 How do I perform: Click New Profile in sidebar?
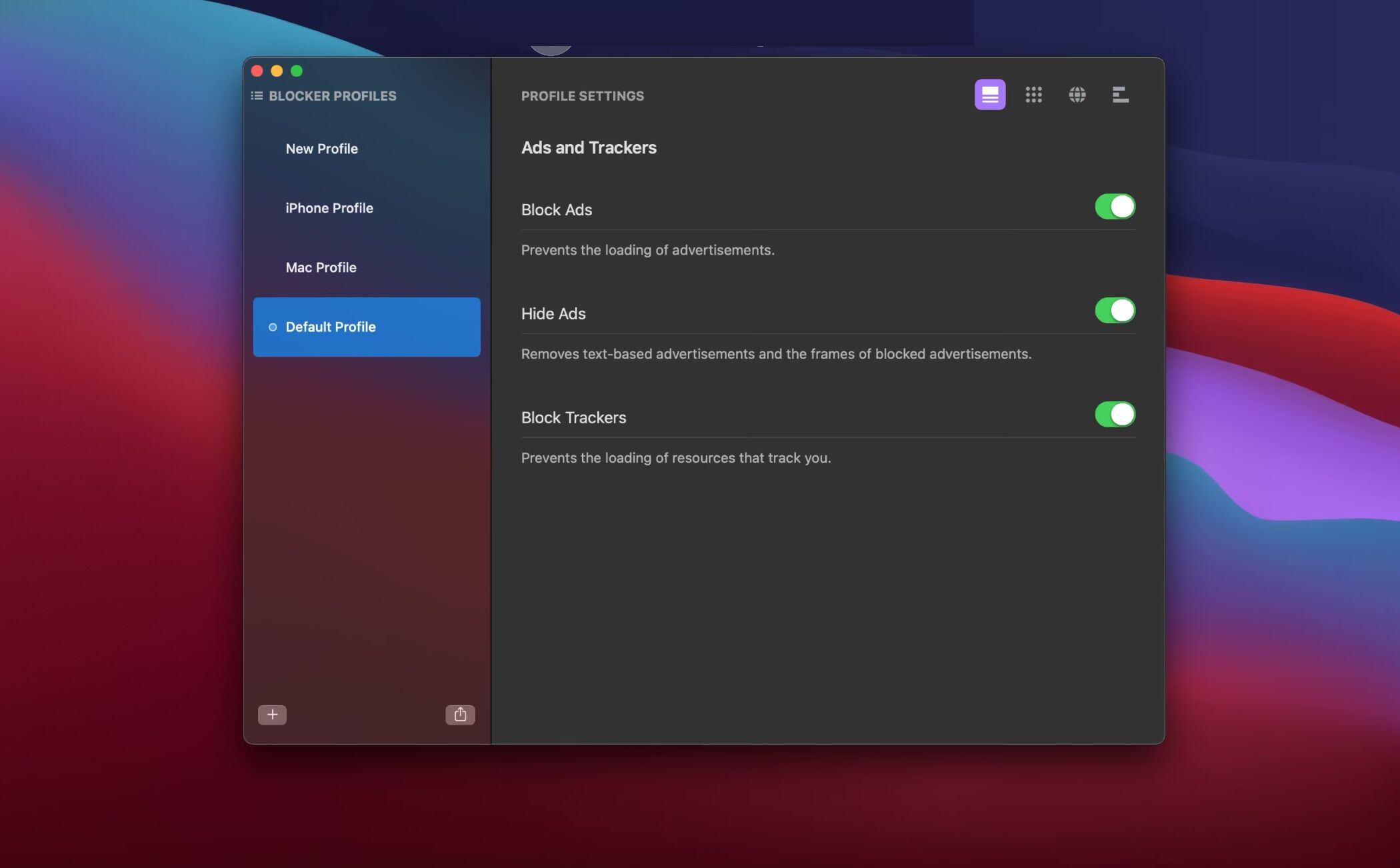click(321, 148)
